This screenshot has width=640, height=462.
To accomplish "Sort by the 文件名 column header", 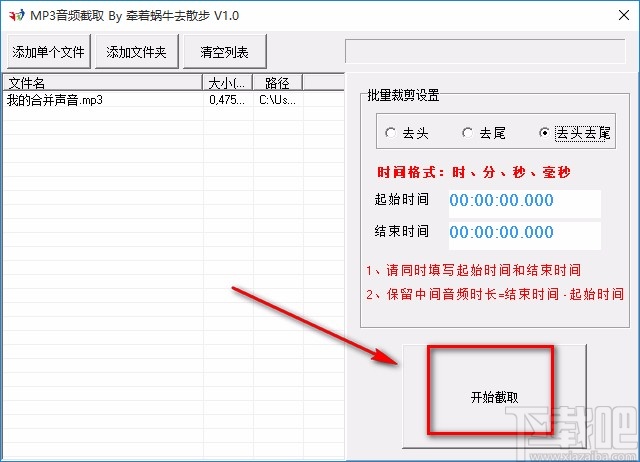I will 103,83.
